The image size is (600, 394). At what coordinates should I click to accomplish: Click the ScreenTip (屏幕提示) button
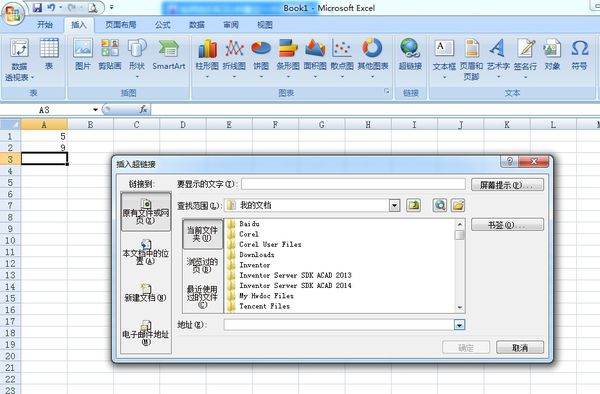point(507,185)
